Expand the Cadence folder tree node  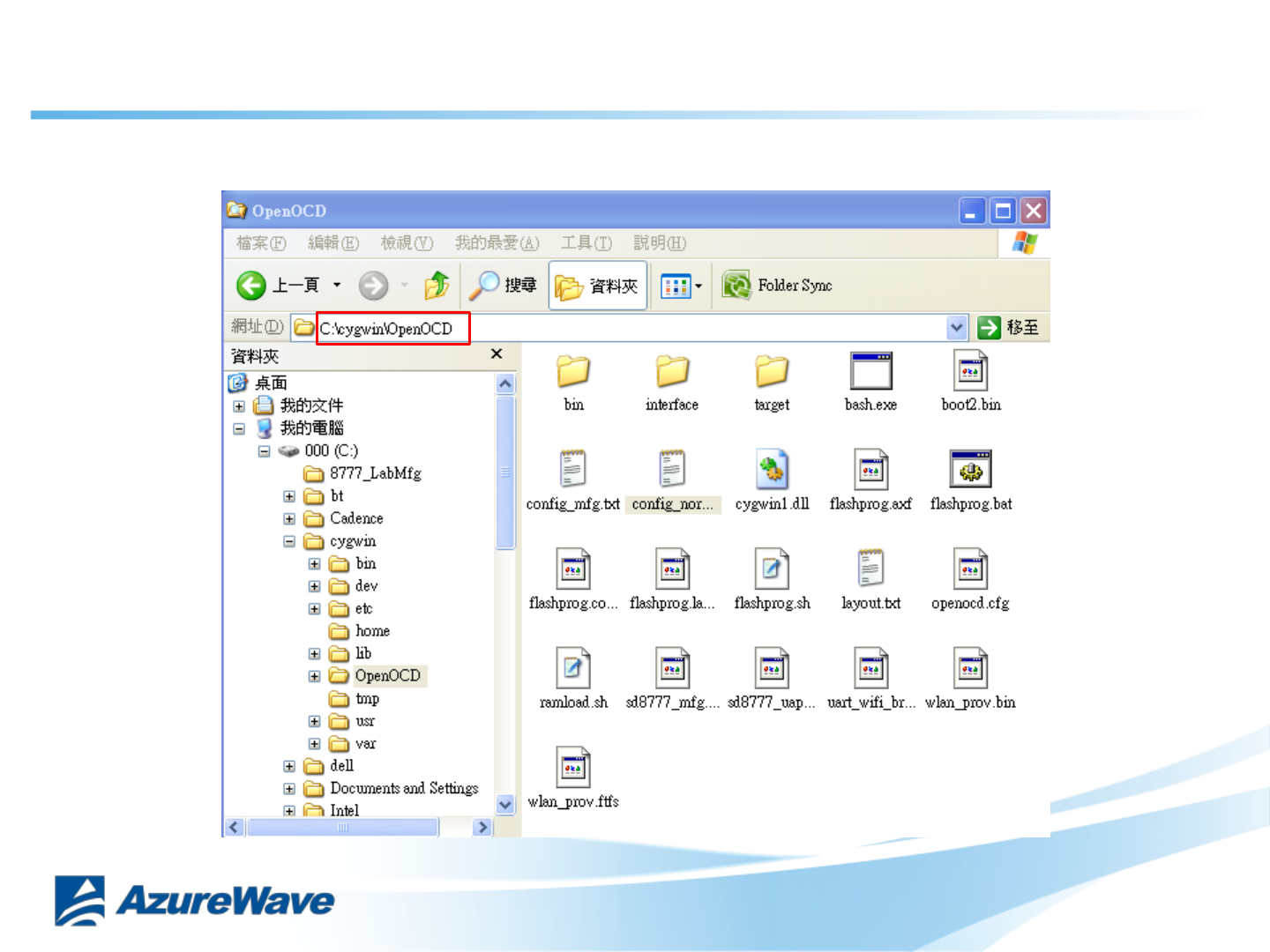point(289,519)
